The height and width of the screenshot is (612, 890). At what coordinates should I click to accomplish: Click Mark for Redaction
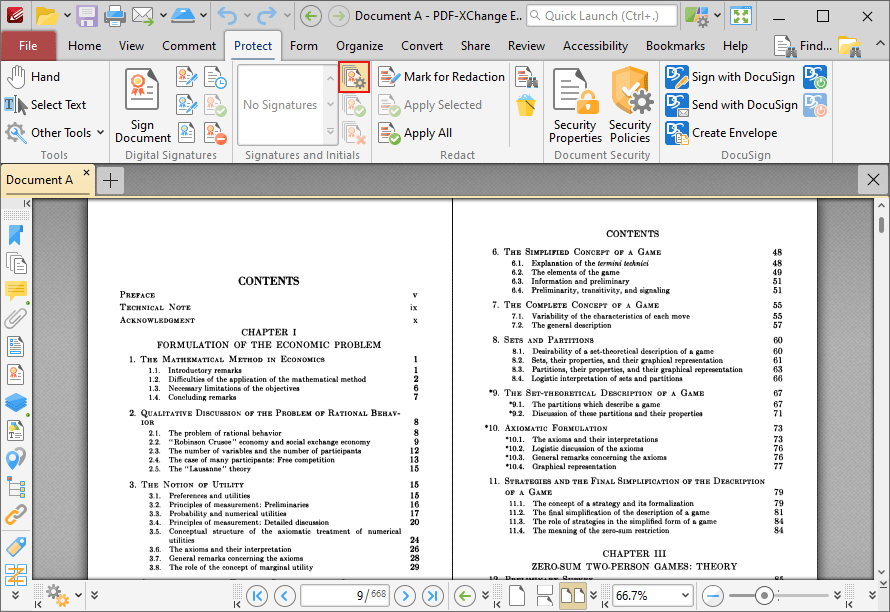click(x=441, y=76)
